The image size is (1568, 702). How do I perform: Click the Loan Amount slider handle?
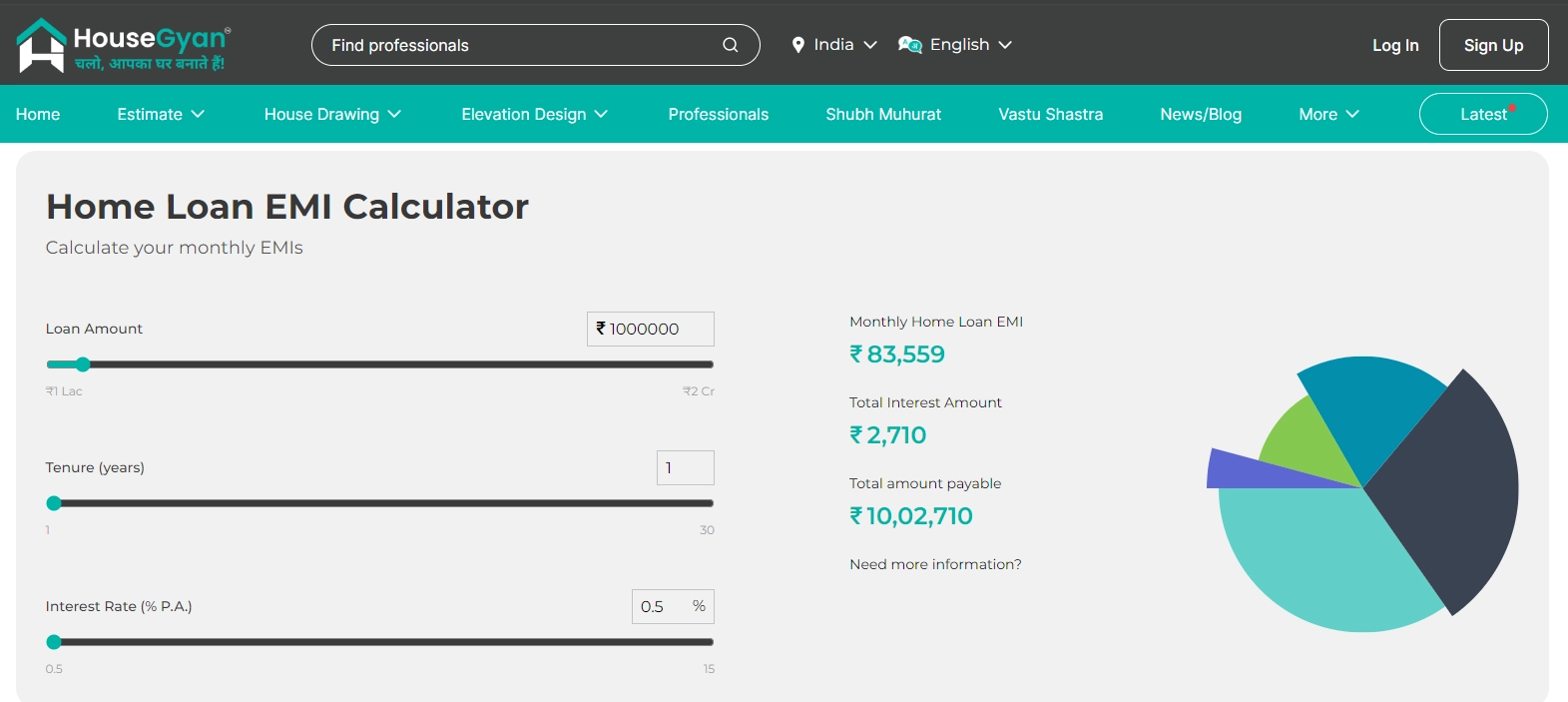83,364
